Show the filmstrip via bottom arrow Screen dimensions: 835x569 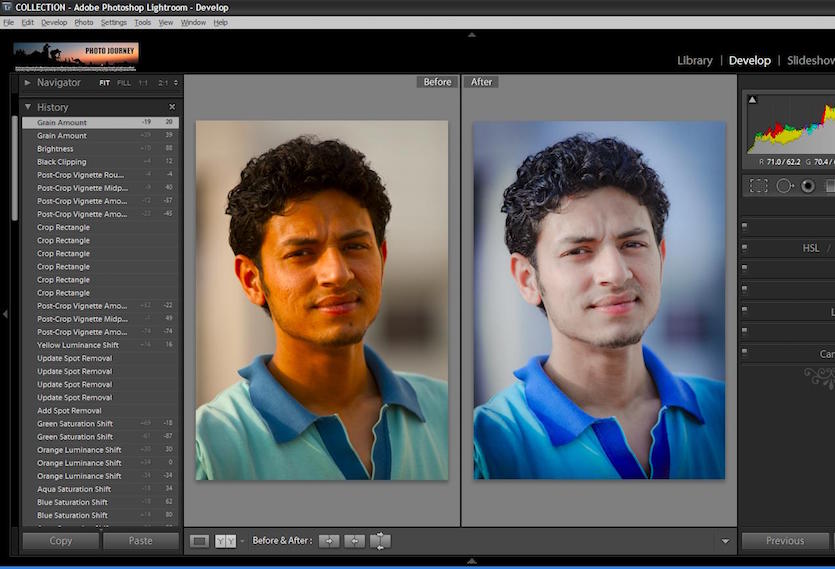click(471, 560)
